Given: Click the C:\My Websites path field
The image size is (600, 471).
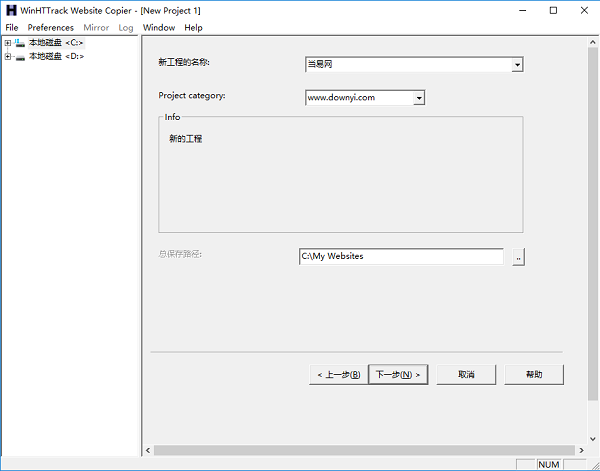Looking at the screenshot, I should [400, 257].
